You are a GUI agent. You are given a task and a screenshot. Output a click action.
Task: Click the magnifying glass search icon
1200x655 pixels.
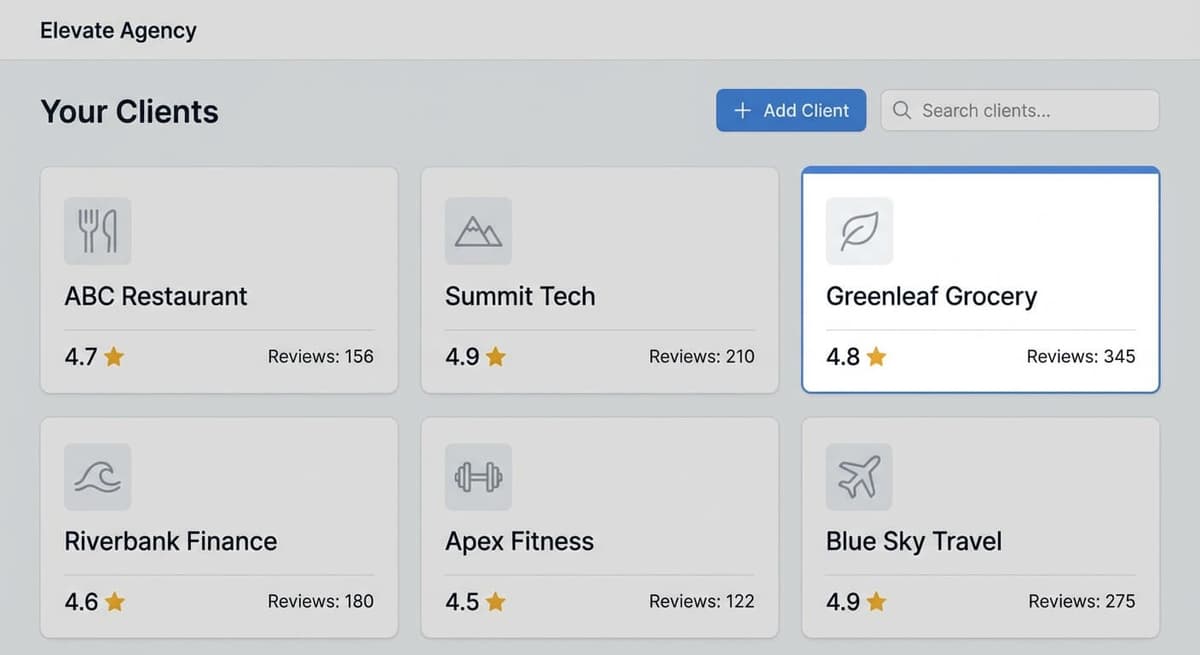(x=902, y=110)
